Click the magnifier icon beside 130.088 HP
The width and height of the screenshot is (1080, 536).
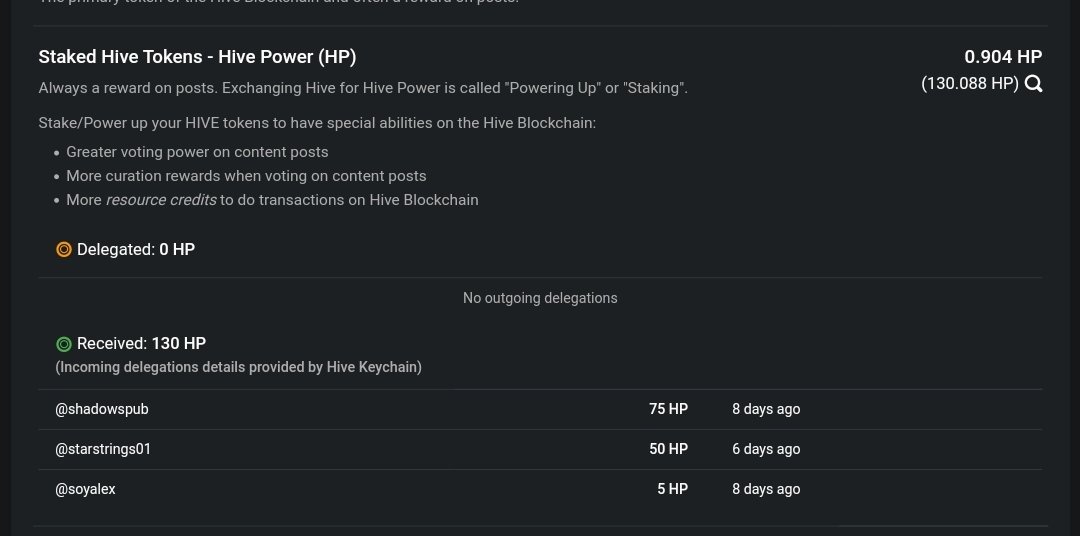tap(1033, 84)
